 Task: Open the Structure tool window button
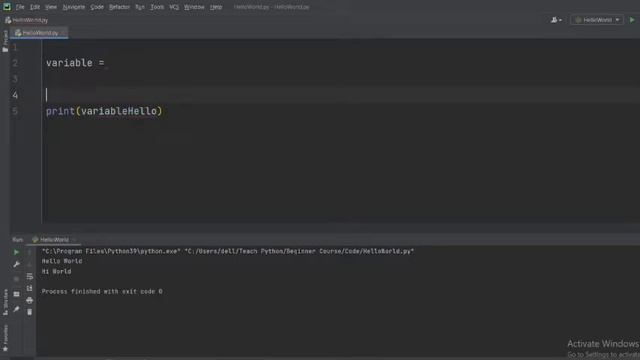[x=5, y=302]
